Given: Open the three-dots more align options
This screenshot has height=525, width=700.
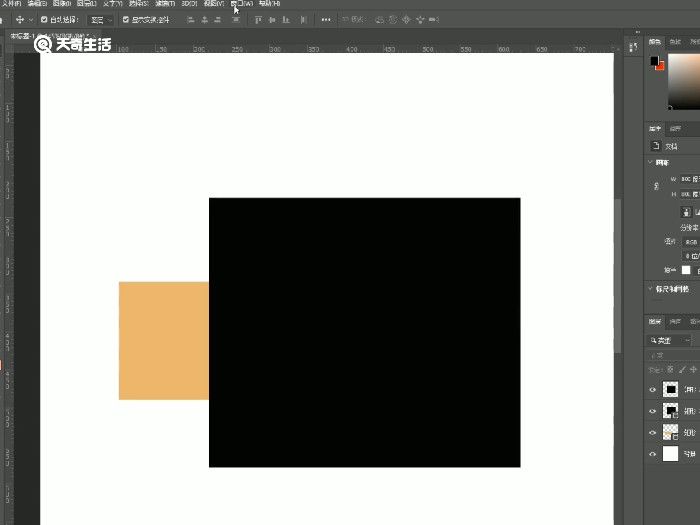Looking at the screenshot, I should tap(326, 20).
